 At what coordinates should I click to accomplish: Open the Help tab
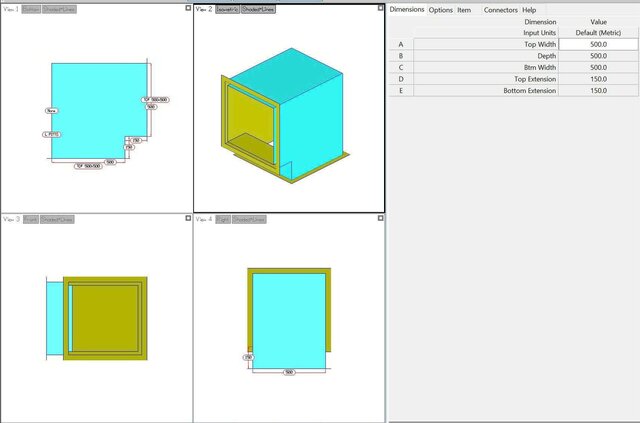coord(529,10)
